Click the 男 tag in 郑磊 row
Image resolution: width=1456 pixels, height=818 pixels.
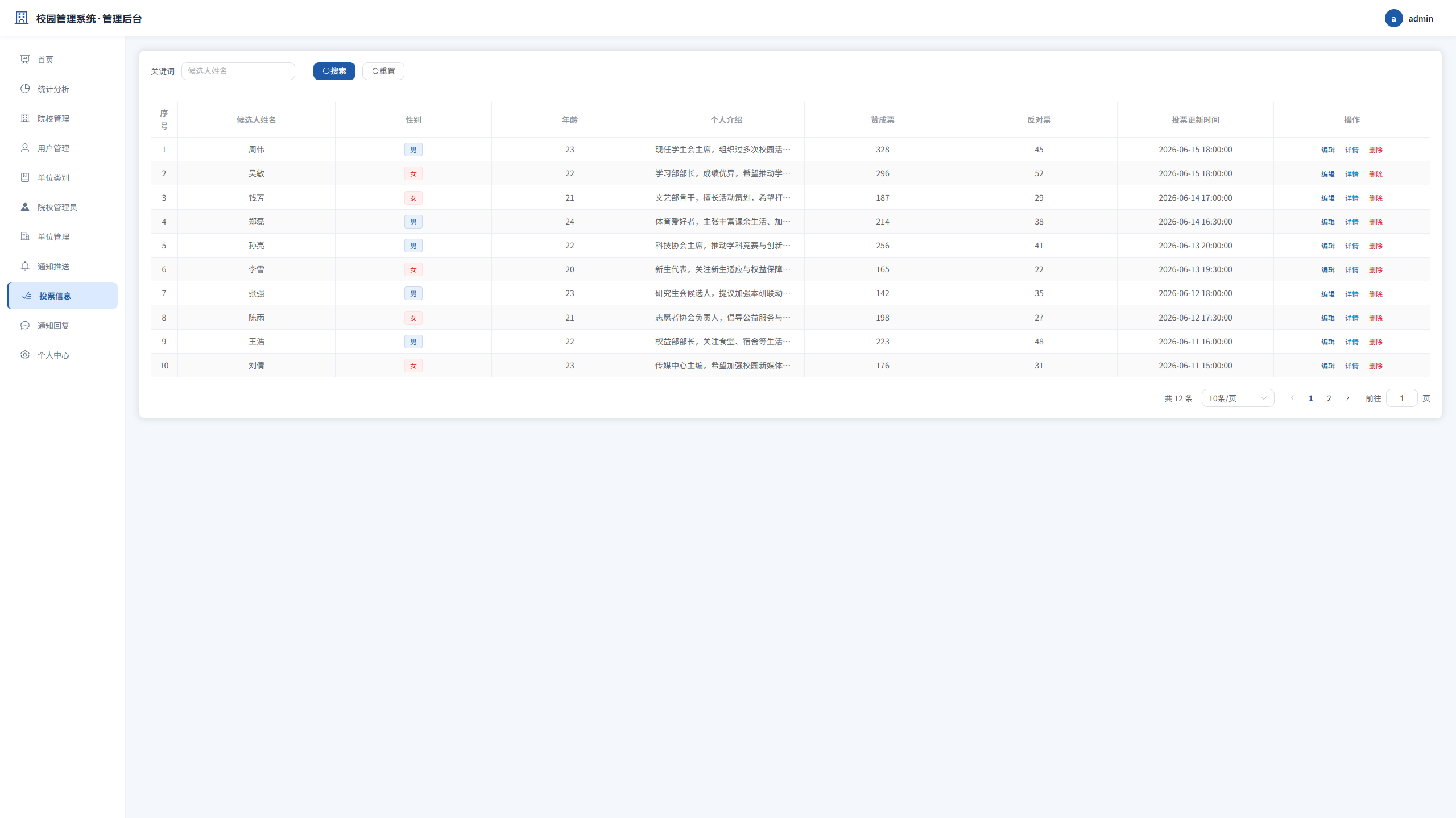pos(413,222)
